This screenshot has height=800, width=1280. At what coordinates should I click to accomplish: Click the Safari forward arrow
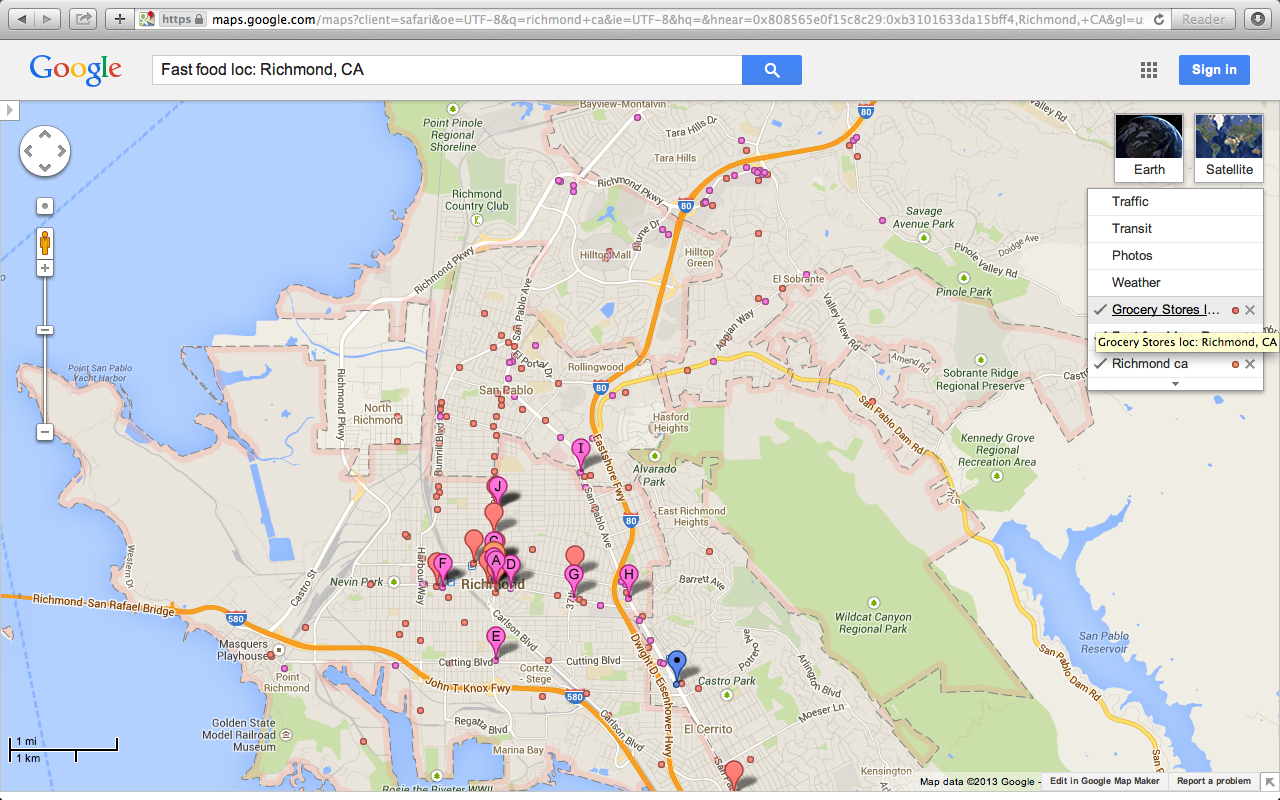48,19
